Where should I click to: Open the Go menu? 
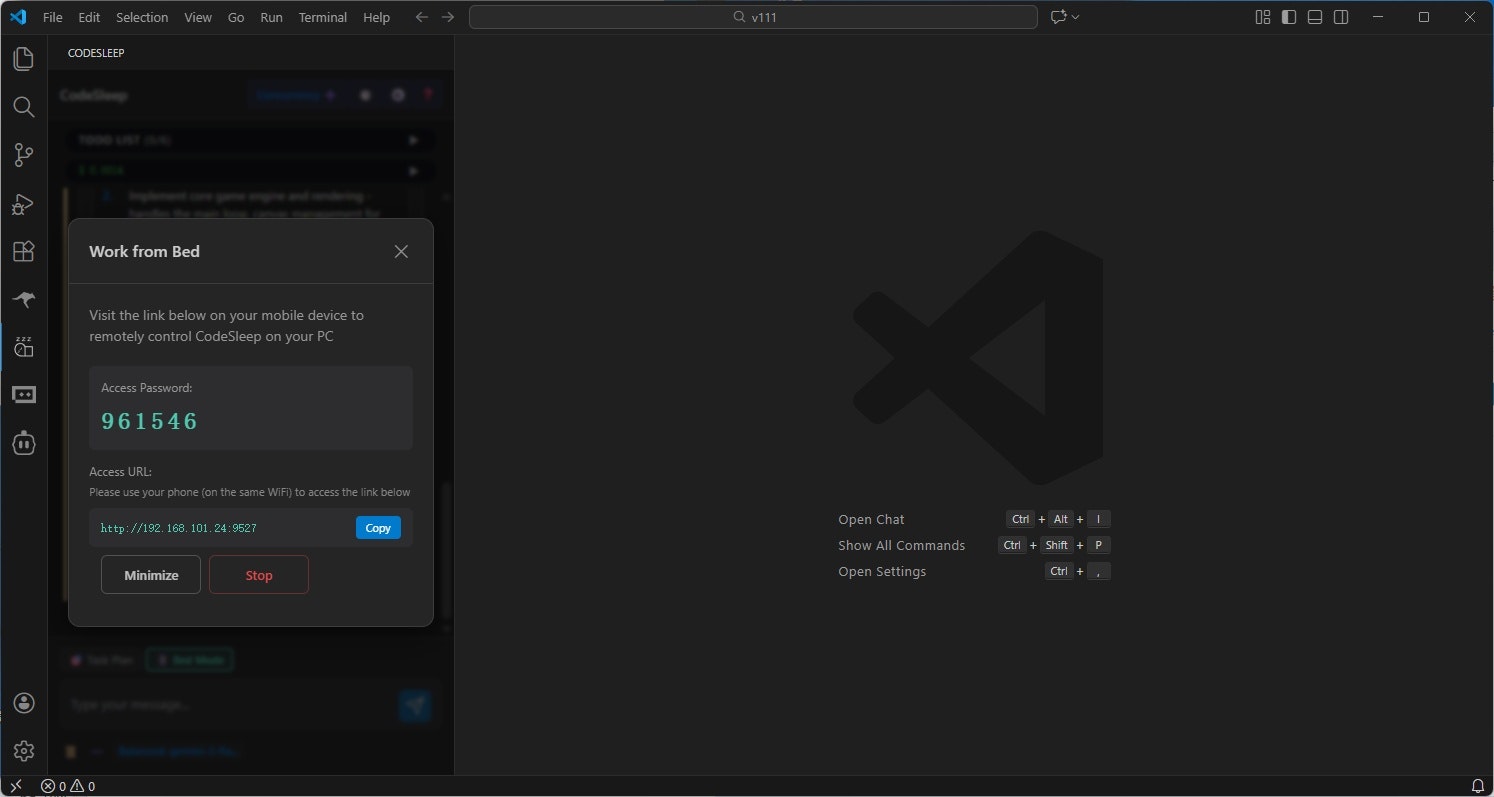coord(236,17)
